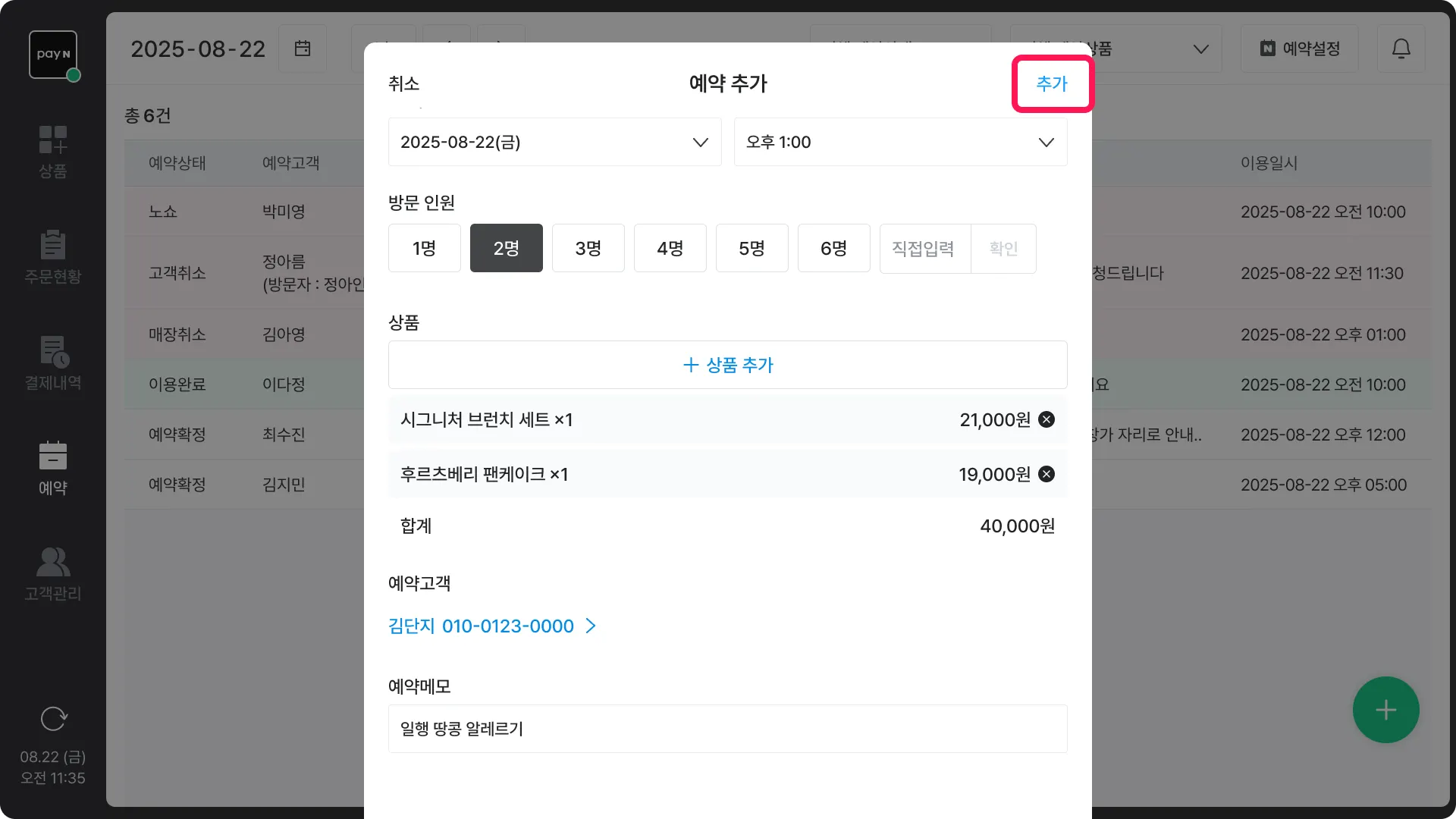Open 김단지 customer details chevron
Viewport: 1456px width, 819px height.
[x=591, y=626]
